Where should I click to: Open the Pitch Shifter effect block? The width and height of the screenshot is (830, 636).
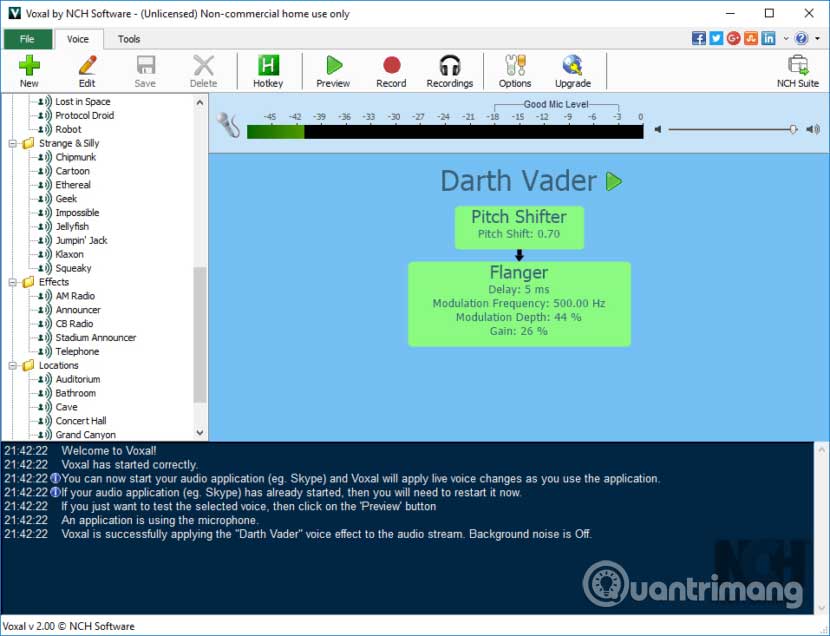click(519, 227)
